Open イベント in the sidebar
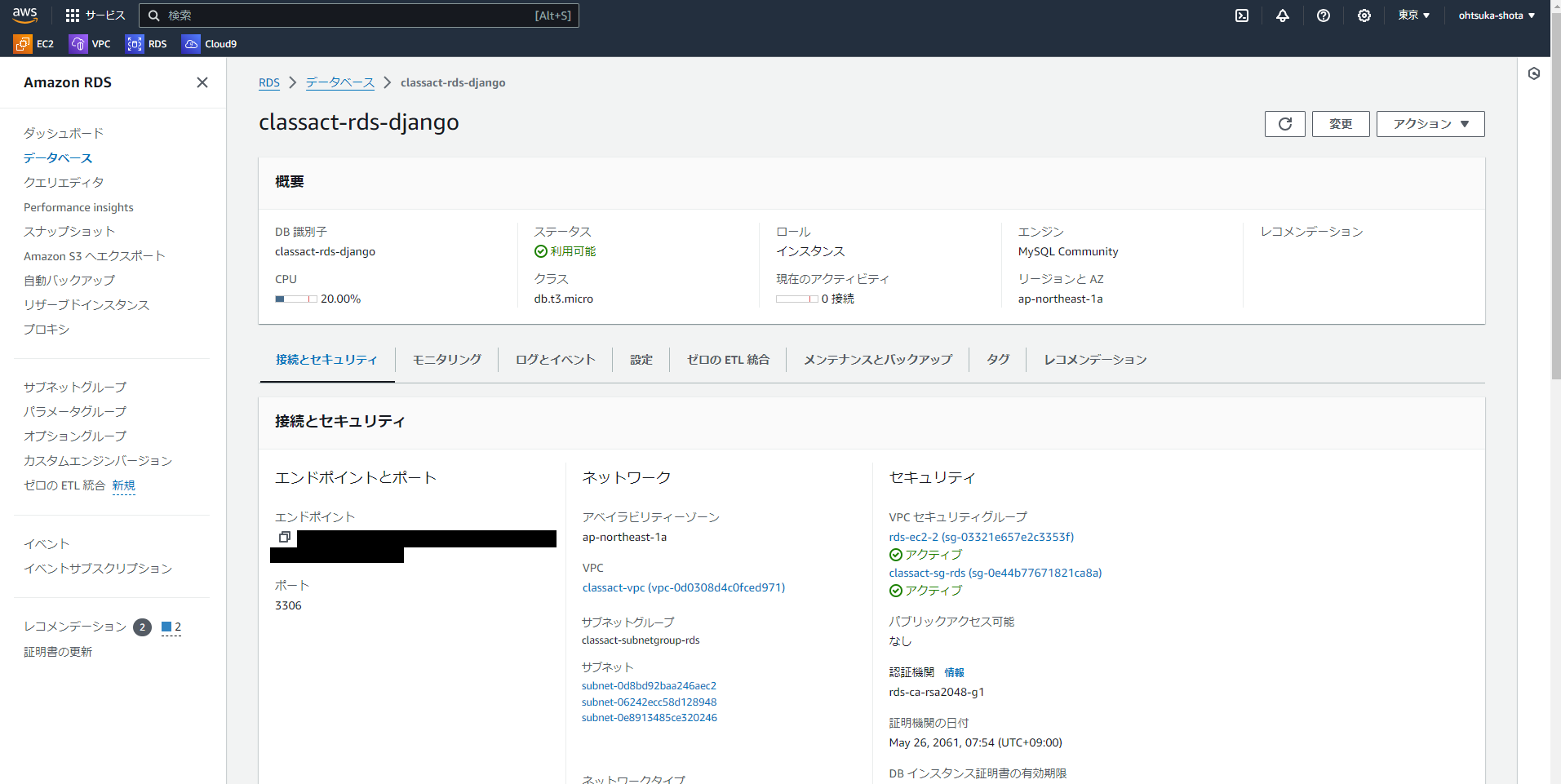This screenshot has height=784, width=1561. [x=47, y=543]
